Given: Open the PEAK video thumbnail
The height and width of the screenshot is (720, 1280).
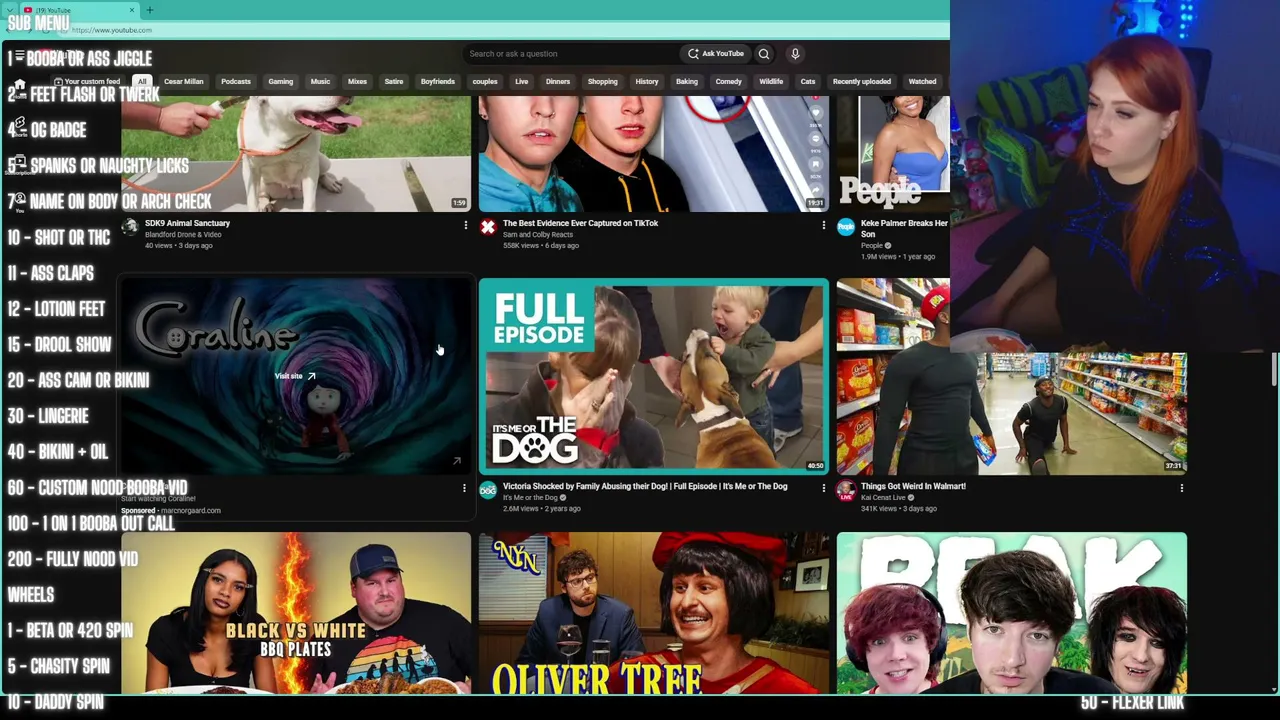Looking at the screenshot, I should (1012, 613).
